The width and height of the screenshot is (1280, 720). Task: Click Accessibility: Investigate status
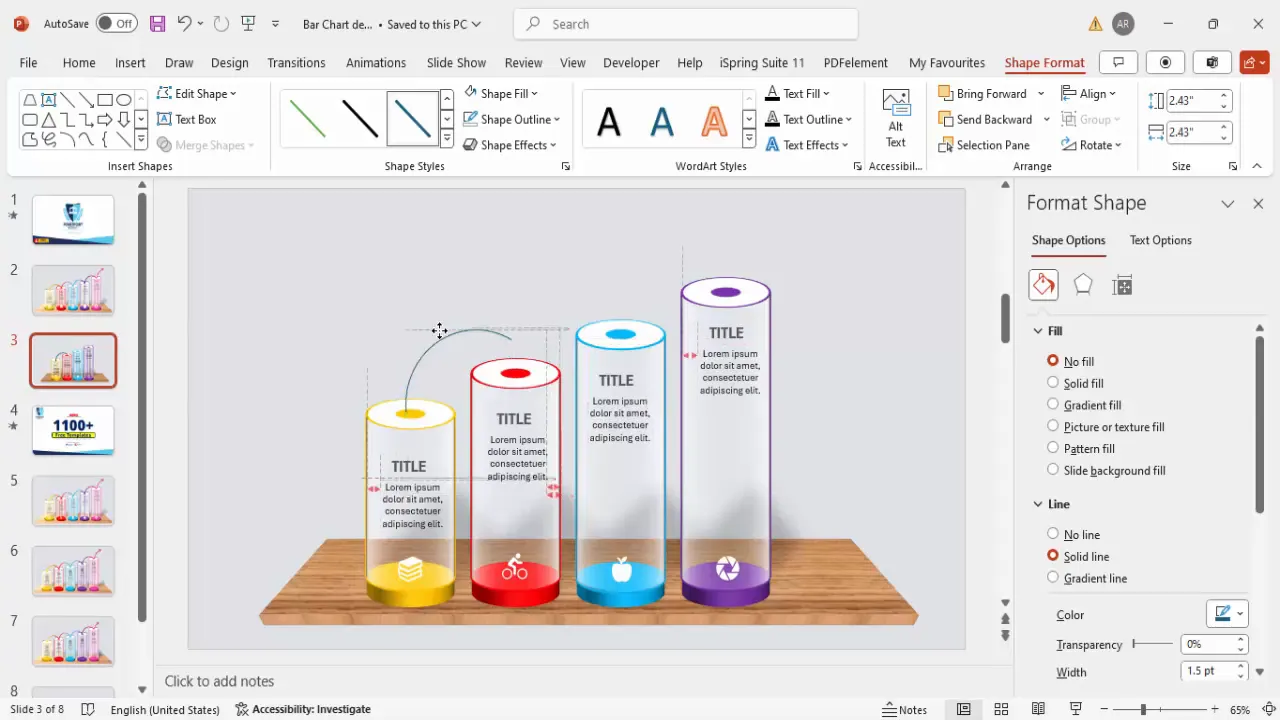(x=303, y=709)
